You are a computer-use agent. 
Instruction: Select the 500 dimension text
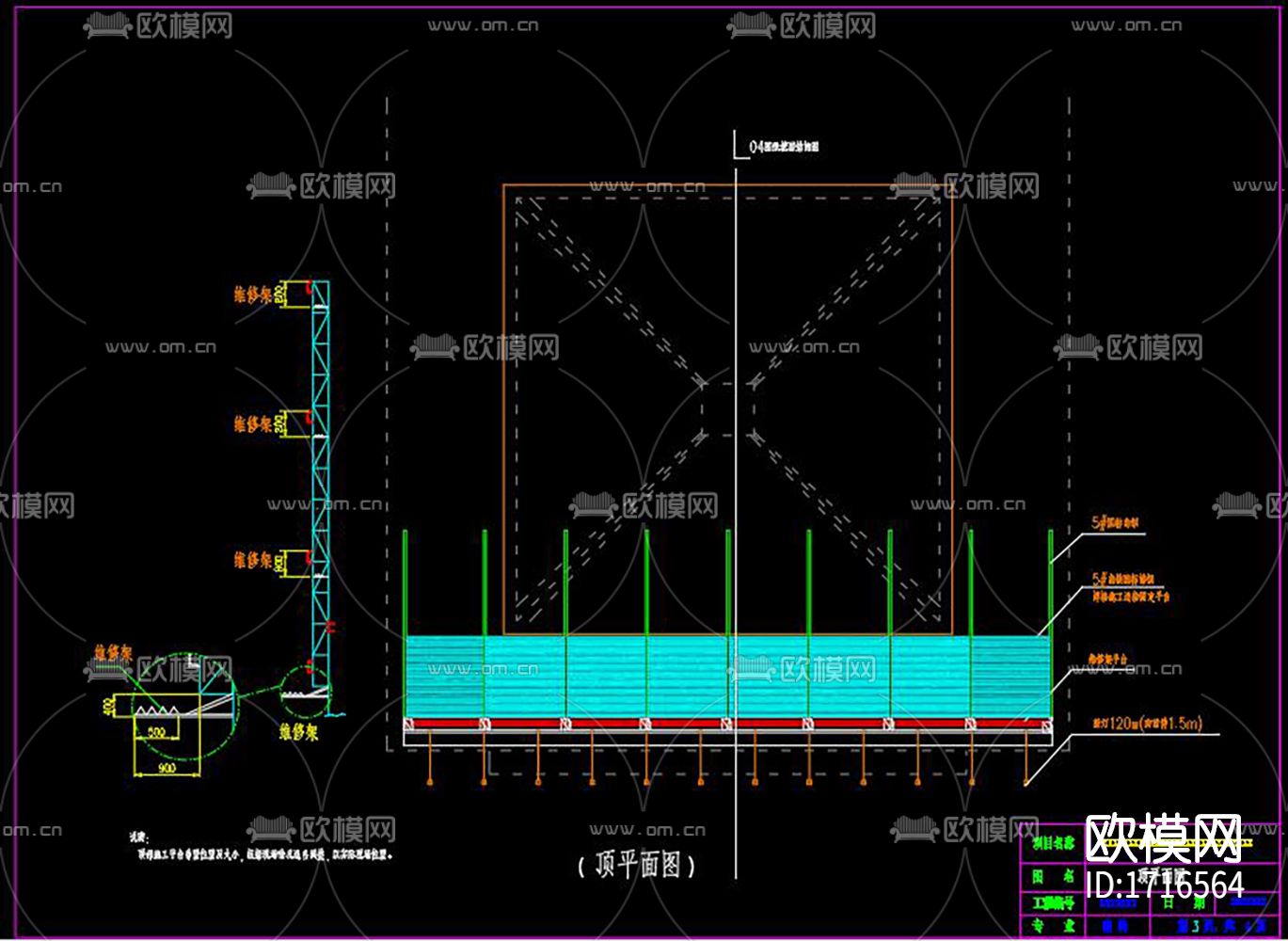pyautogui.click(x=156, y=732)
